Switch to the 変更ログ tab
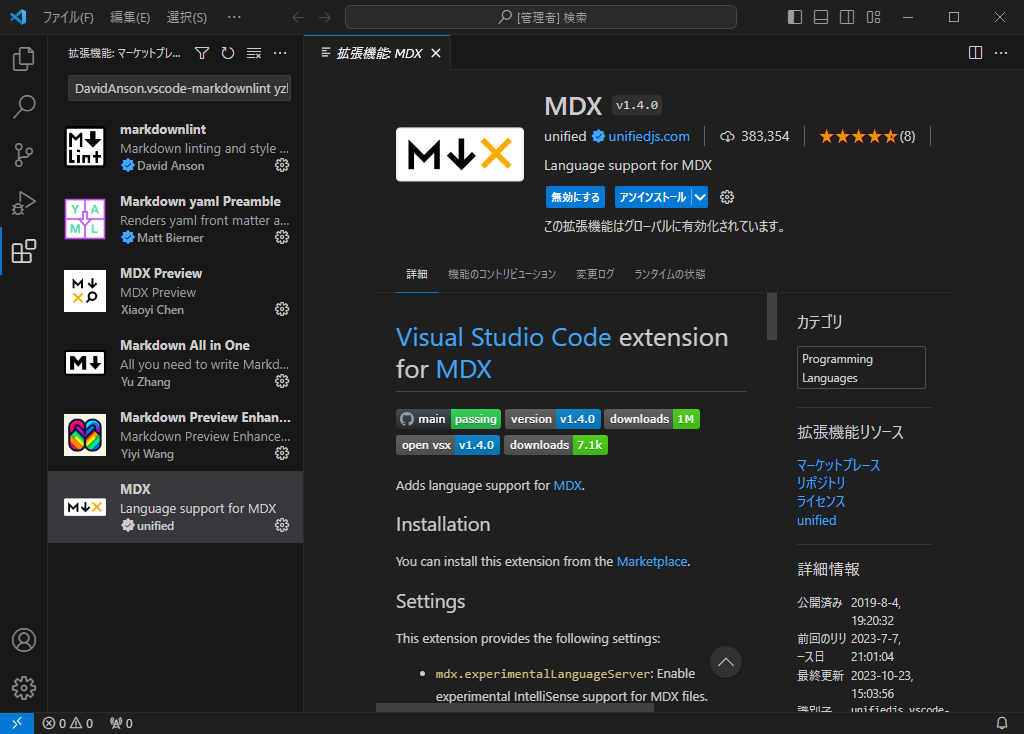 [x=595, y=274]
